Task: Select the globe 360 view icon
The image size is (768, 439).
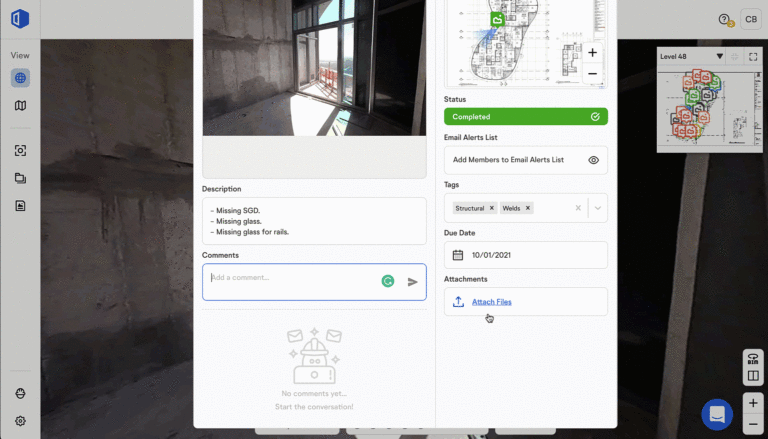Action: 20,78
